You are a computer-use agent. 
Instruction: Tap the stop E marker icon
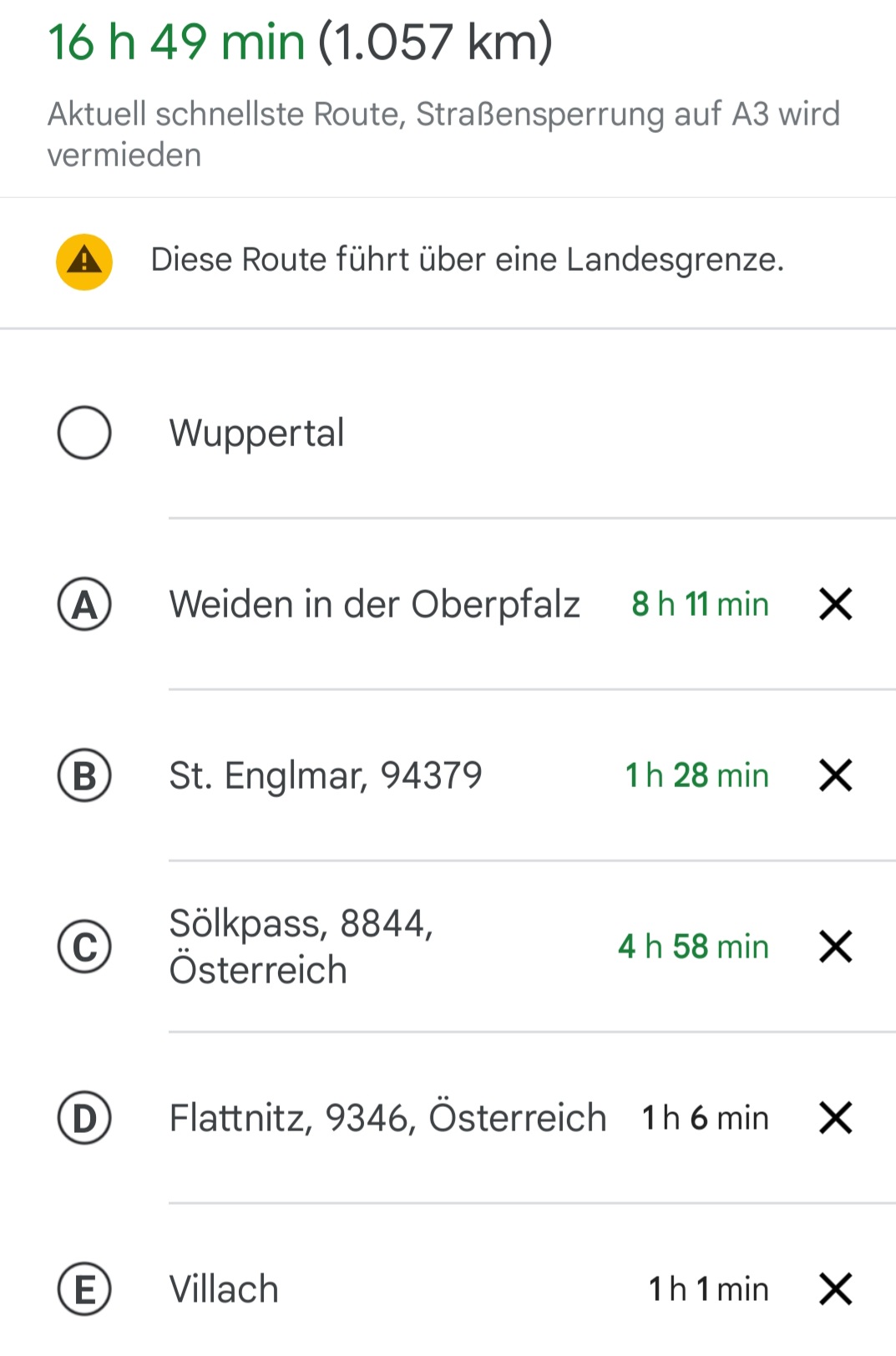[84, 1289]
